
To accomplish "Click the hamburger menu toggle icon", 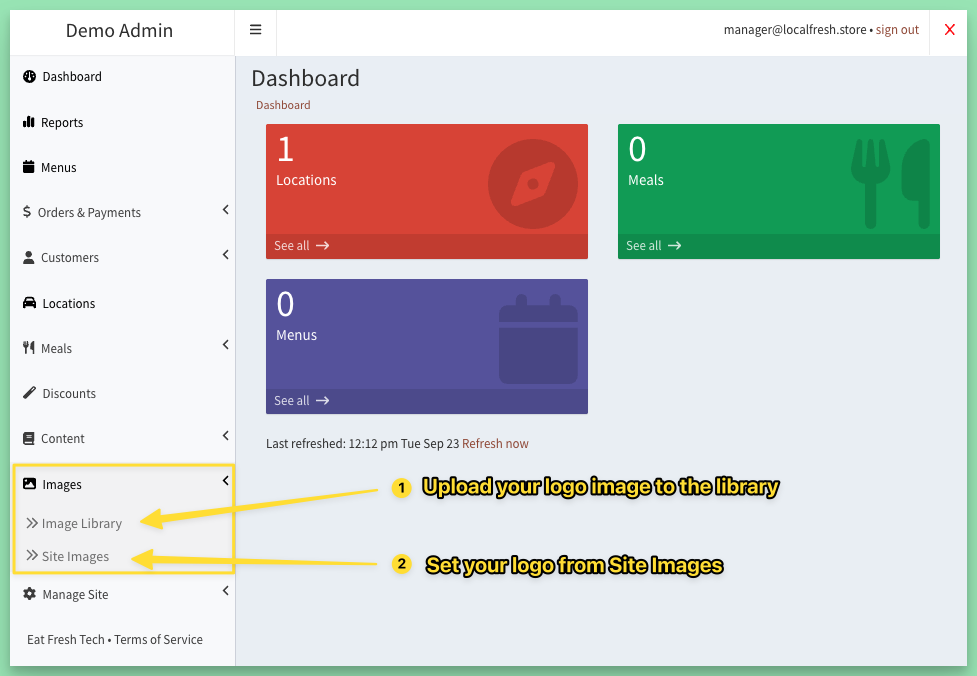I will pos(255,29).
